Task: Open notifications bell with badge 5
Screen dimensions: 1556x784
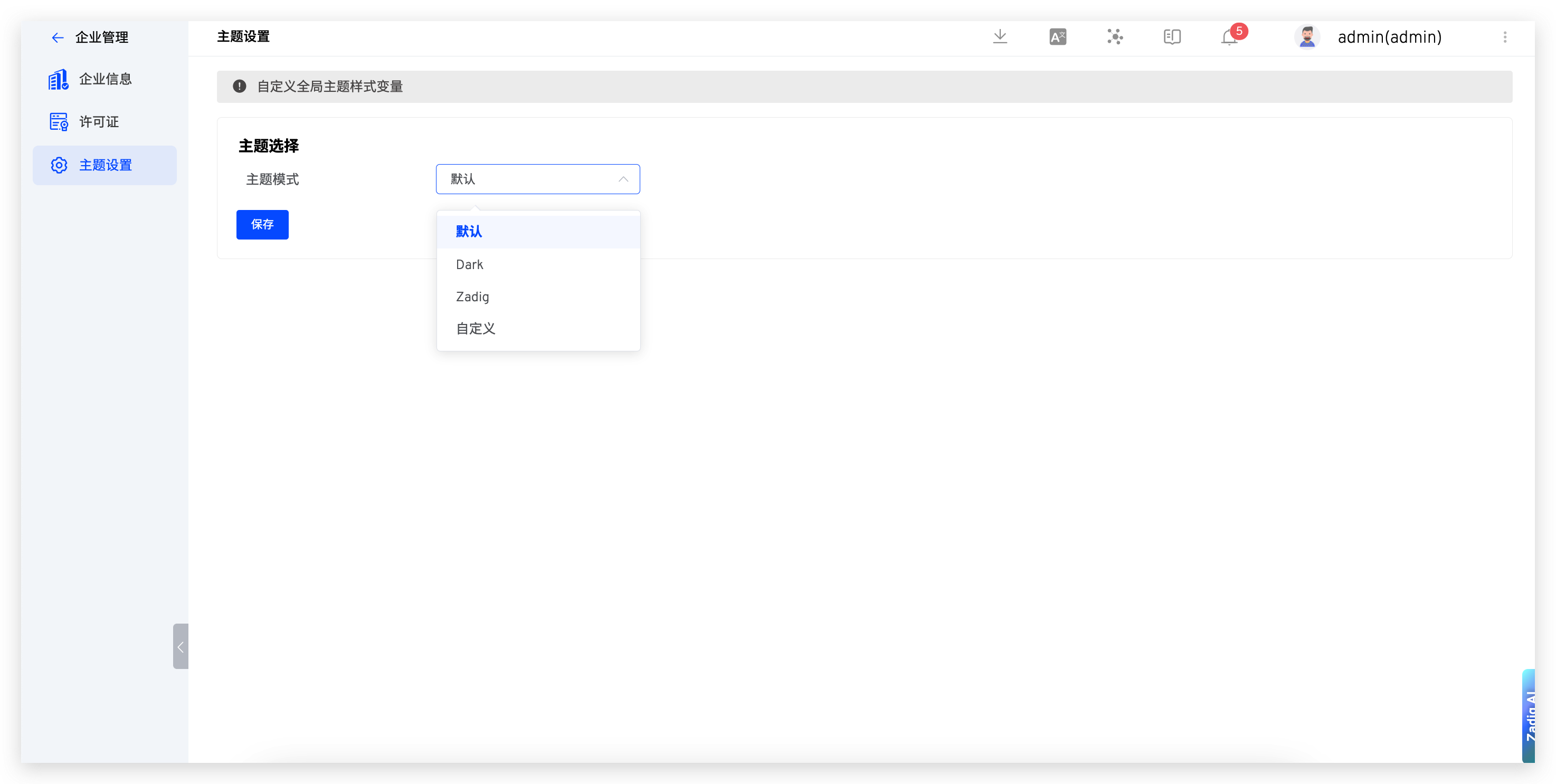Action: pyautogui.click(x=1229, y=37)
